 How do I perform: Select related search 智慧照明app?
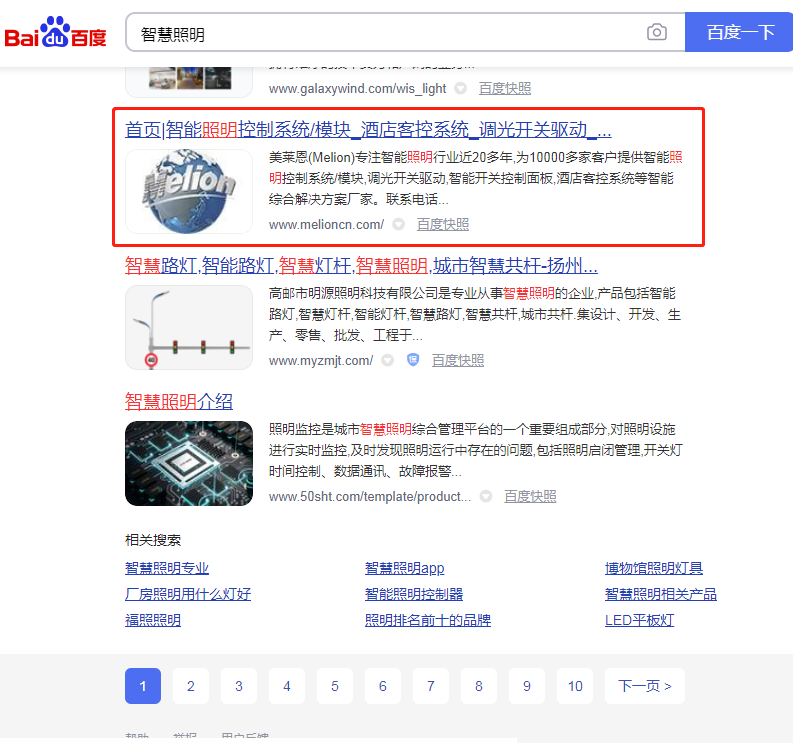[405, 568]
